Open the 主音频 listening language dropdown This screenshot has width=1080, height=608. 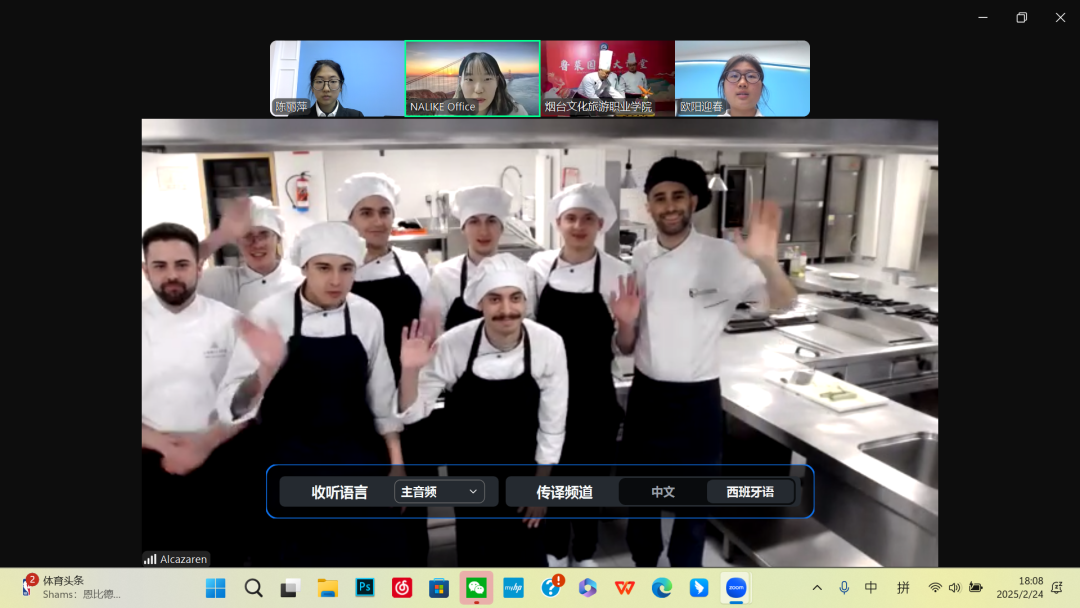[x=440, y=491]
